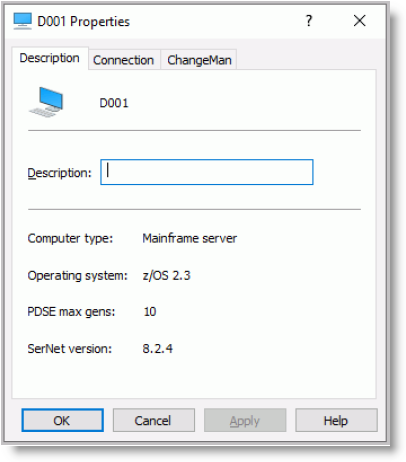Click the Mainframe server value
The image size is (406, 462).
(190, 238)
